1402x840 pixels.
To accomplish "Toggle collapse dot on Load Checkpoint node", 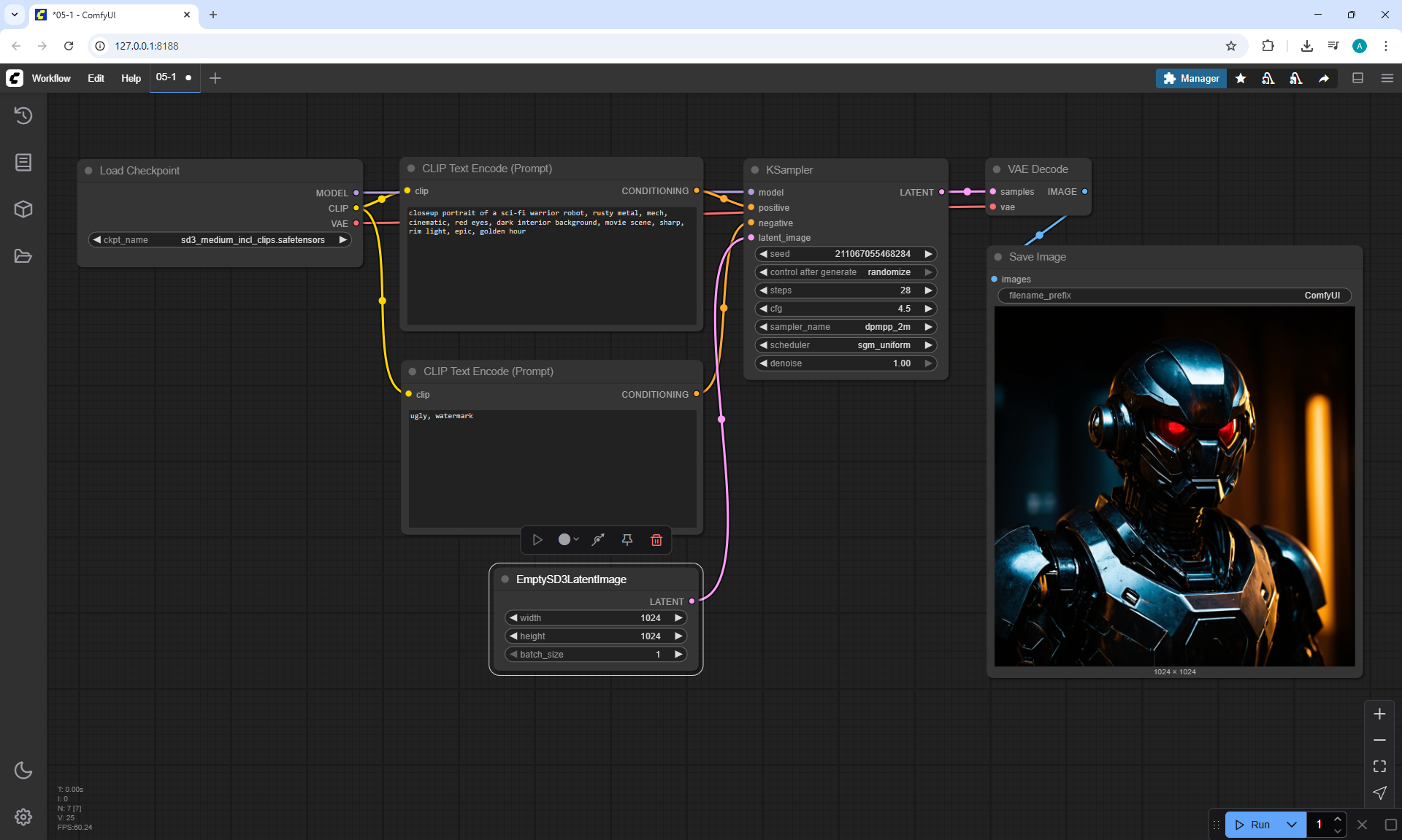I will (x=88, y=171).
